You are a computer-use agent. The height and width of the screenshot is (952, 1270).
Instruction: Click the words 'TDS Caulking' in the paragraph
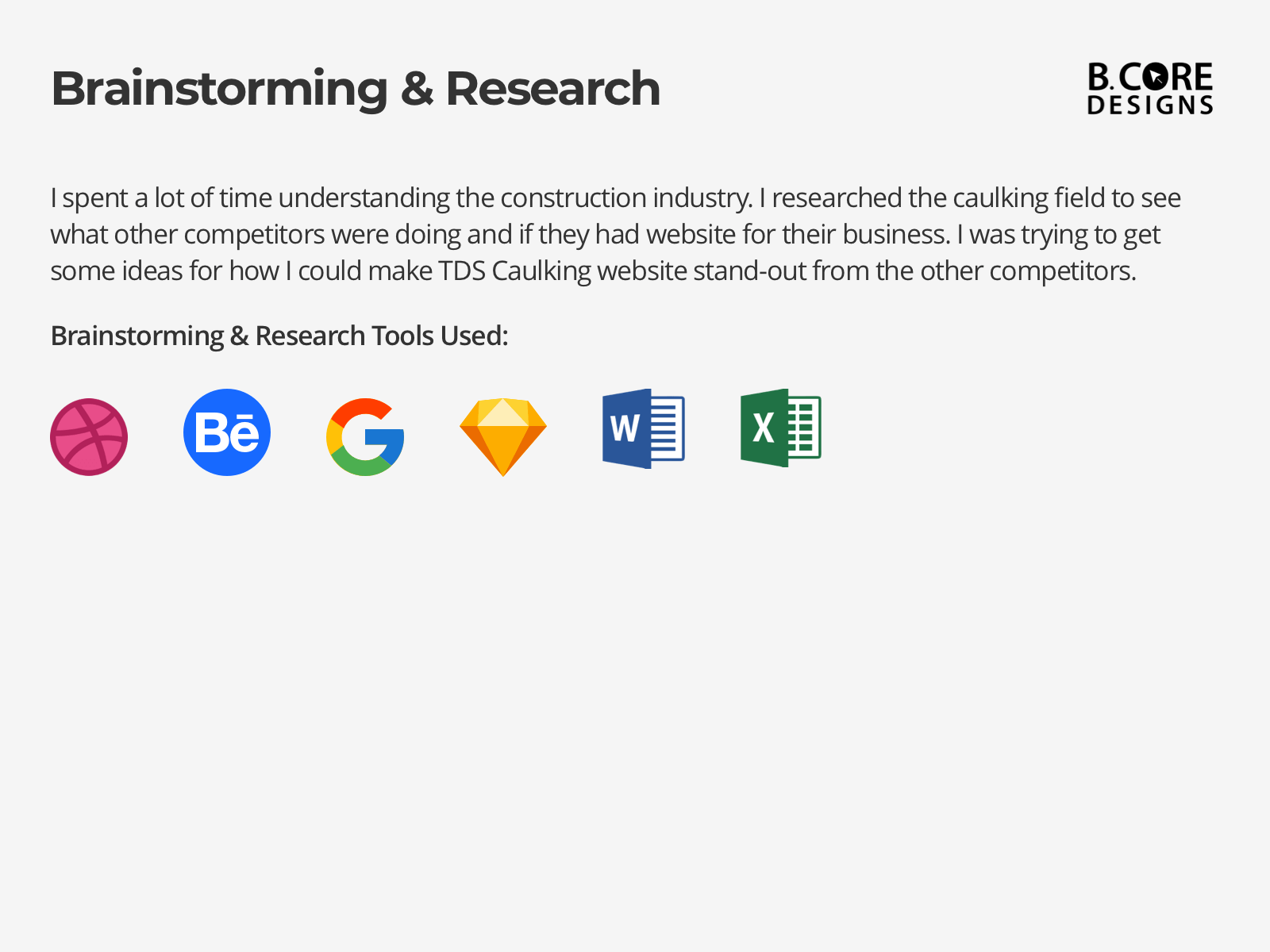point(515,271)
